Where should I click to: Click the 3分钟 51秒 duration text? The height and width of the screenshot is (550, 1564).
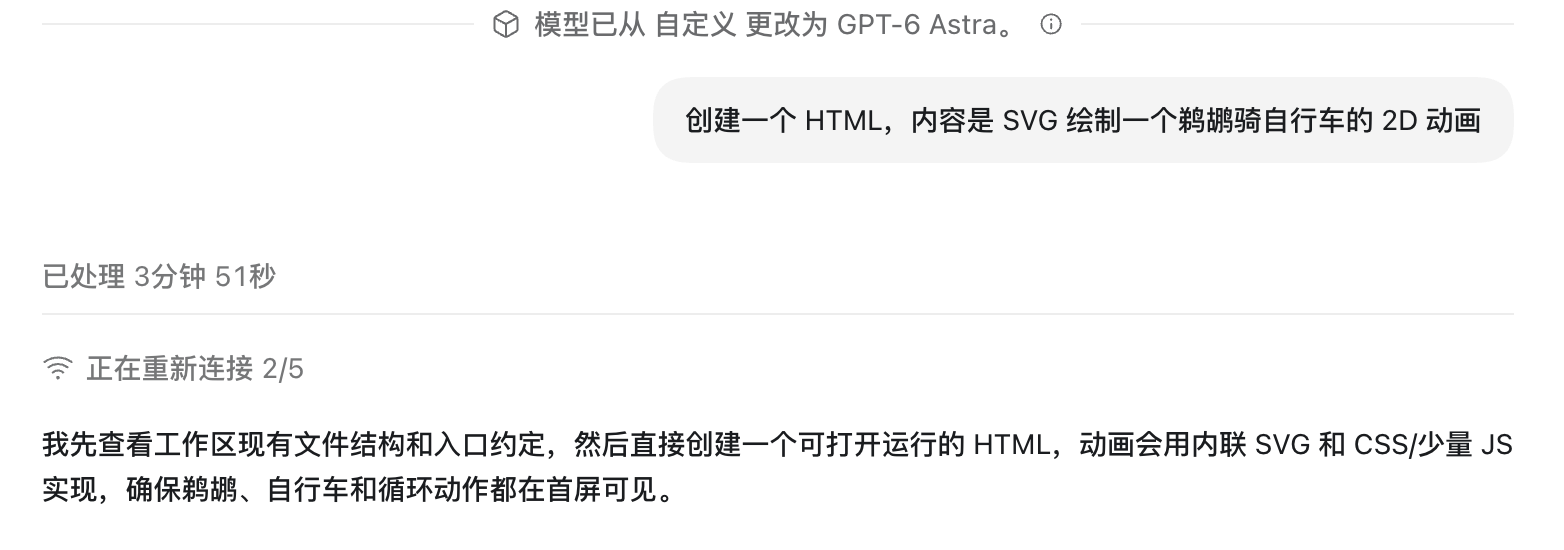[205, 277]
